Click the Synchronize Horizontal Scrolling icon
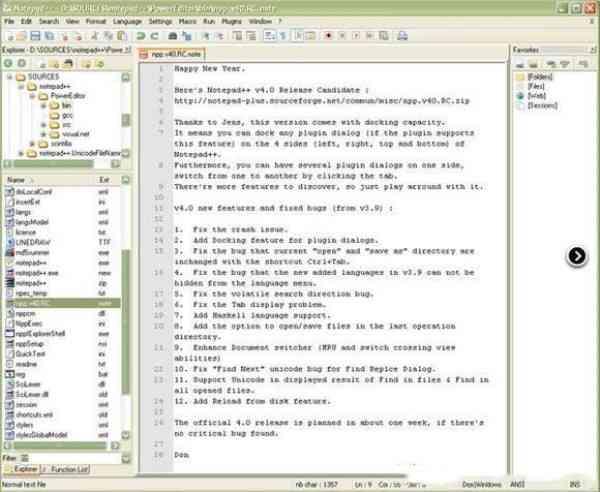 (x=251, y=36)
